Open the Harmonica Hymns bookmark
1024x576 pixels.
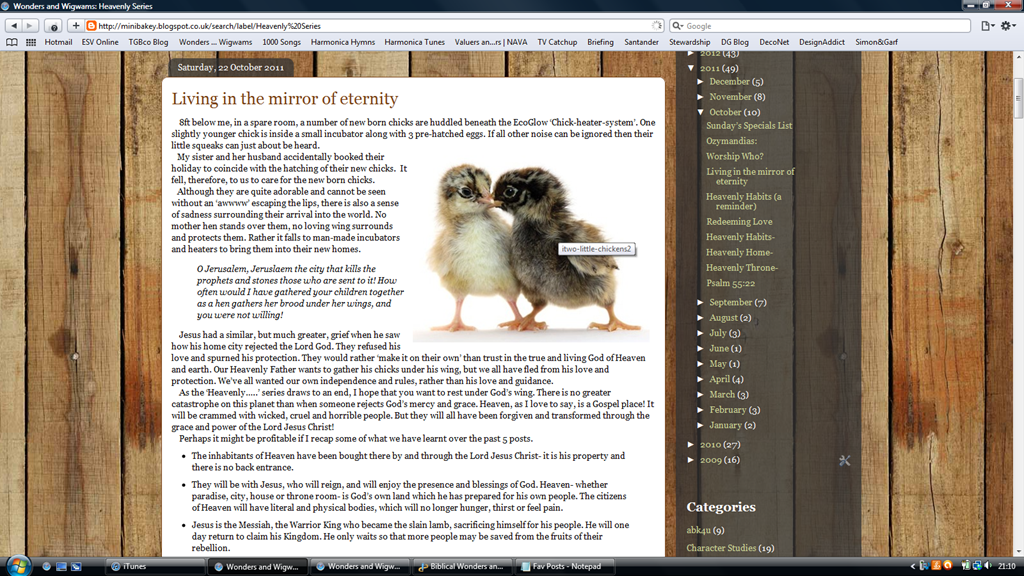point(343,42)
